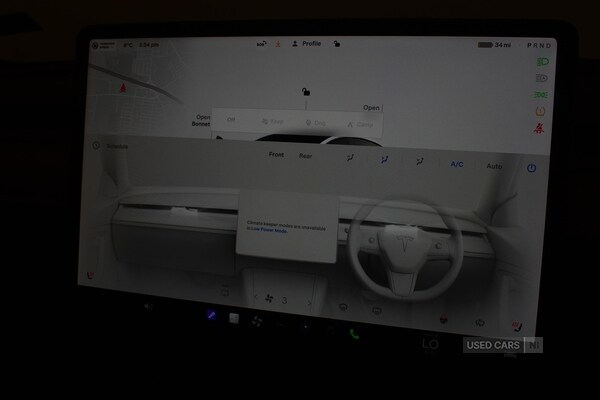The width and height of the screenshot is (600, 400).
Task: Tap the blue climate power button
Action: coord(532,168)
